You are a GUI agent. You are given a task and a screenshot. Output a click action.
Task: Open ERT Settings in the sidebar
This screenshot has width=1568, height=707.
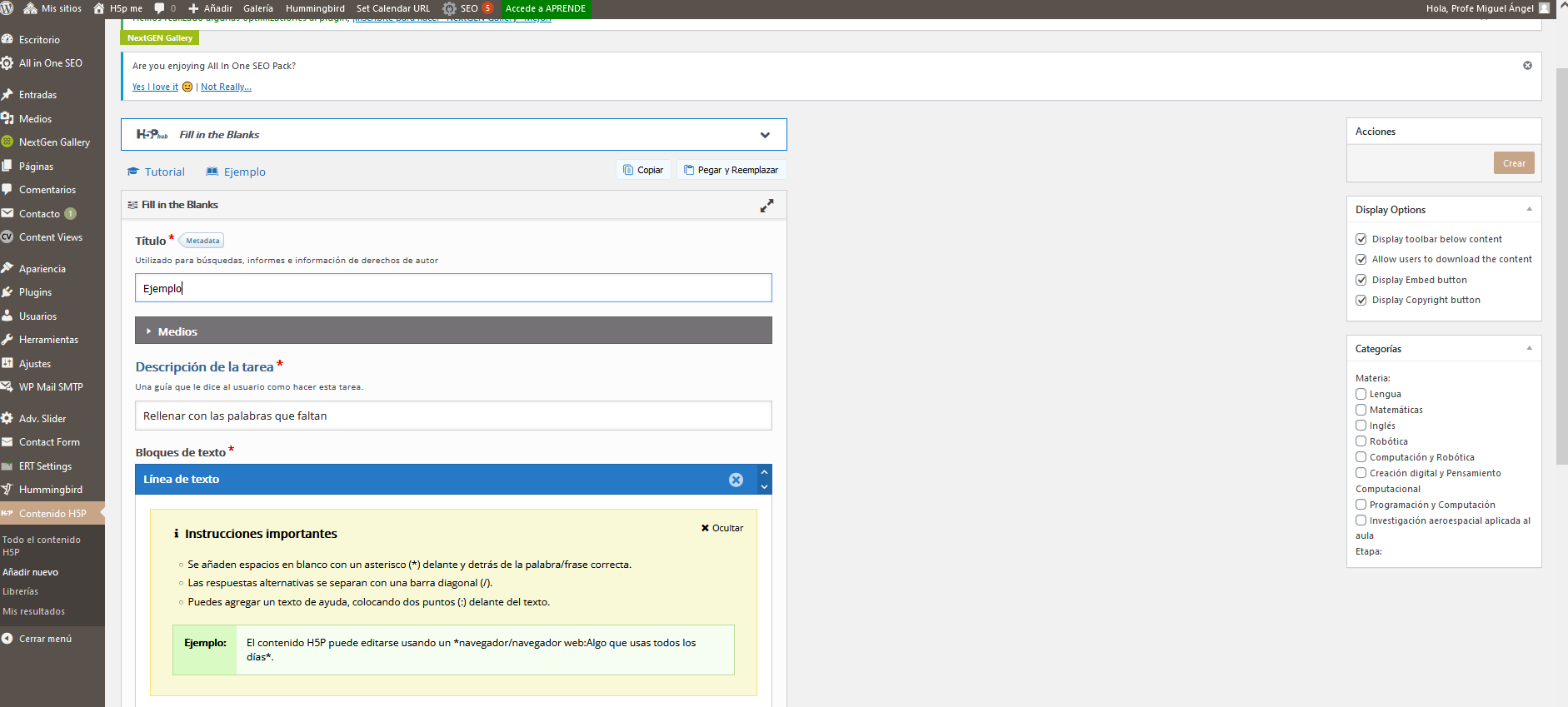(x=45, y=466)
